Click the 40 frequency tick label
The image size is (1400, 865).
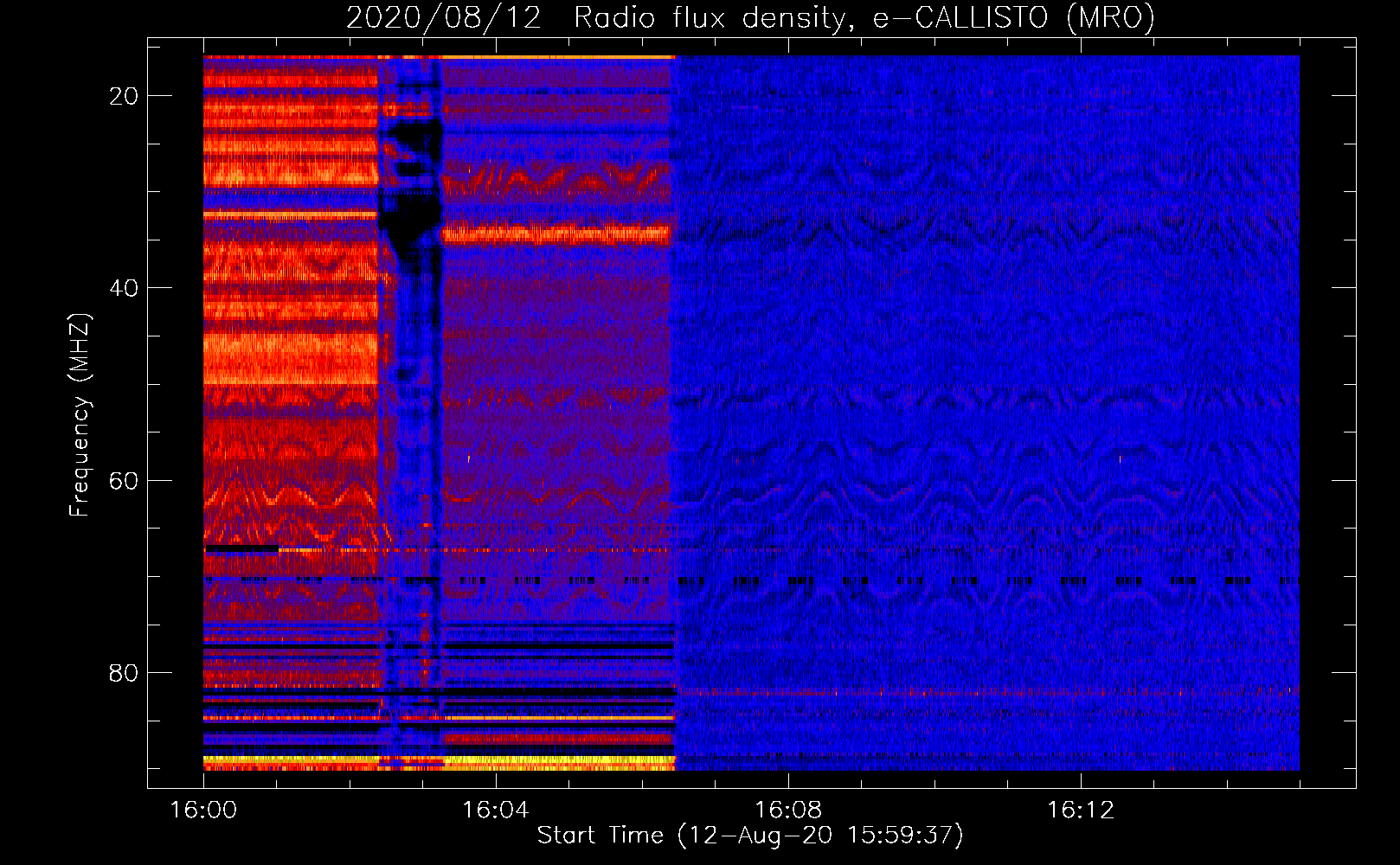click(124, 288)
